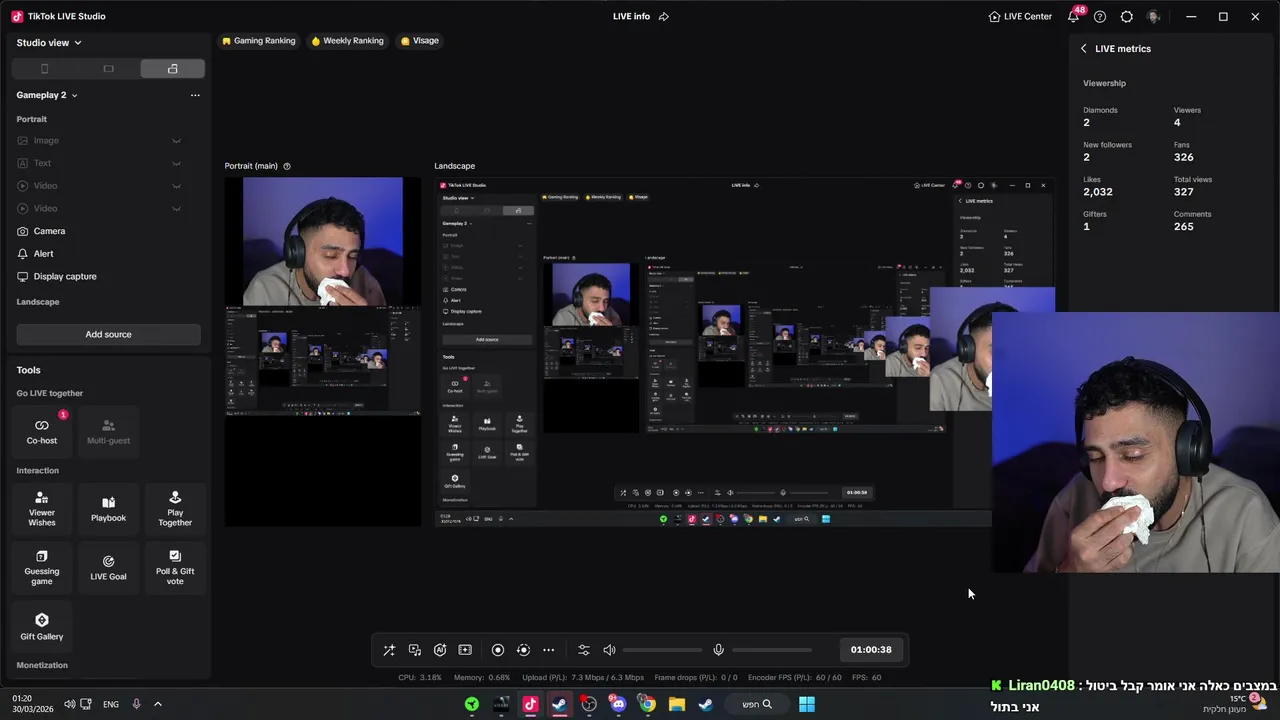Viewport: 1280px width, 720px height.
Task: Open TikTok LIVE Studio from the taskbar
Action: [530, 704]
